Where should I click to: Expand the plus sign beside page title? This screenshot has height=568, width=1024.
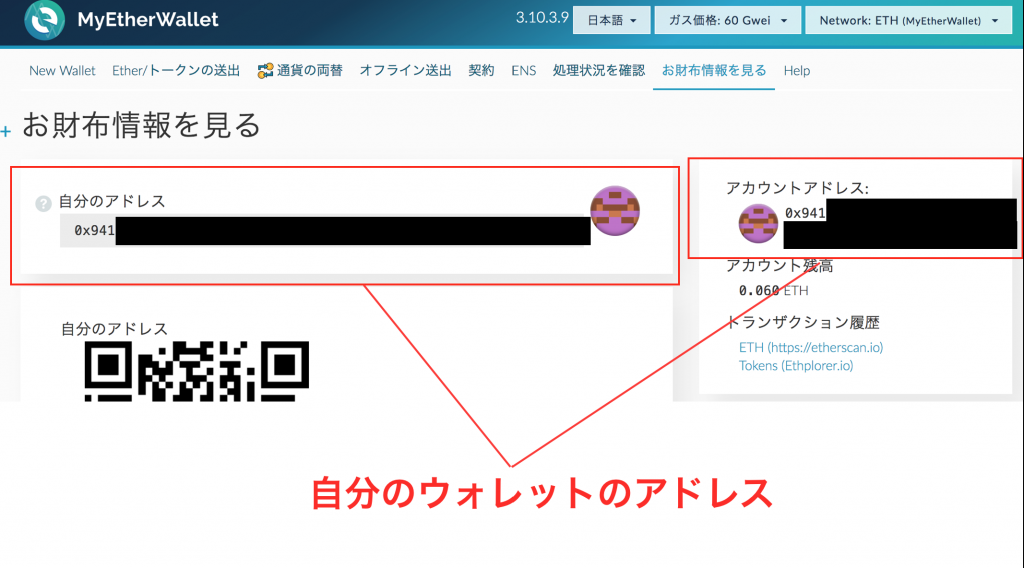[x=6, y=131]
